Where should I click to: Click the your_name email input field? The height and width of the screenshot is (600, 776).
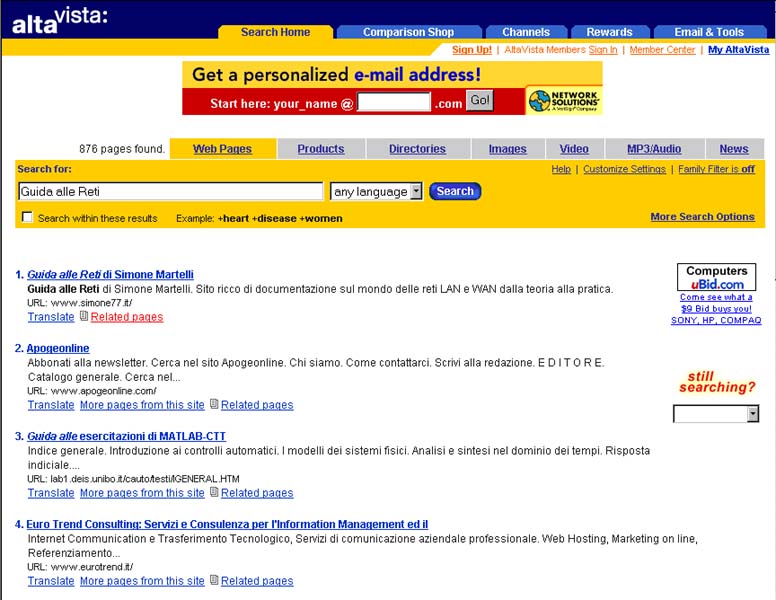(x=394, y=102)
